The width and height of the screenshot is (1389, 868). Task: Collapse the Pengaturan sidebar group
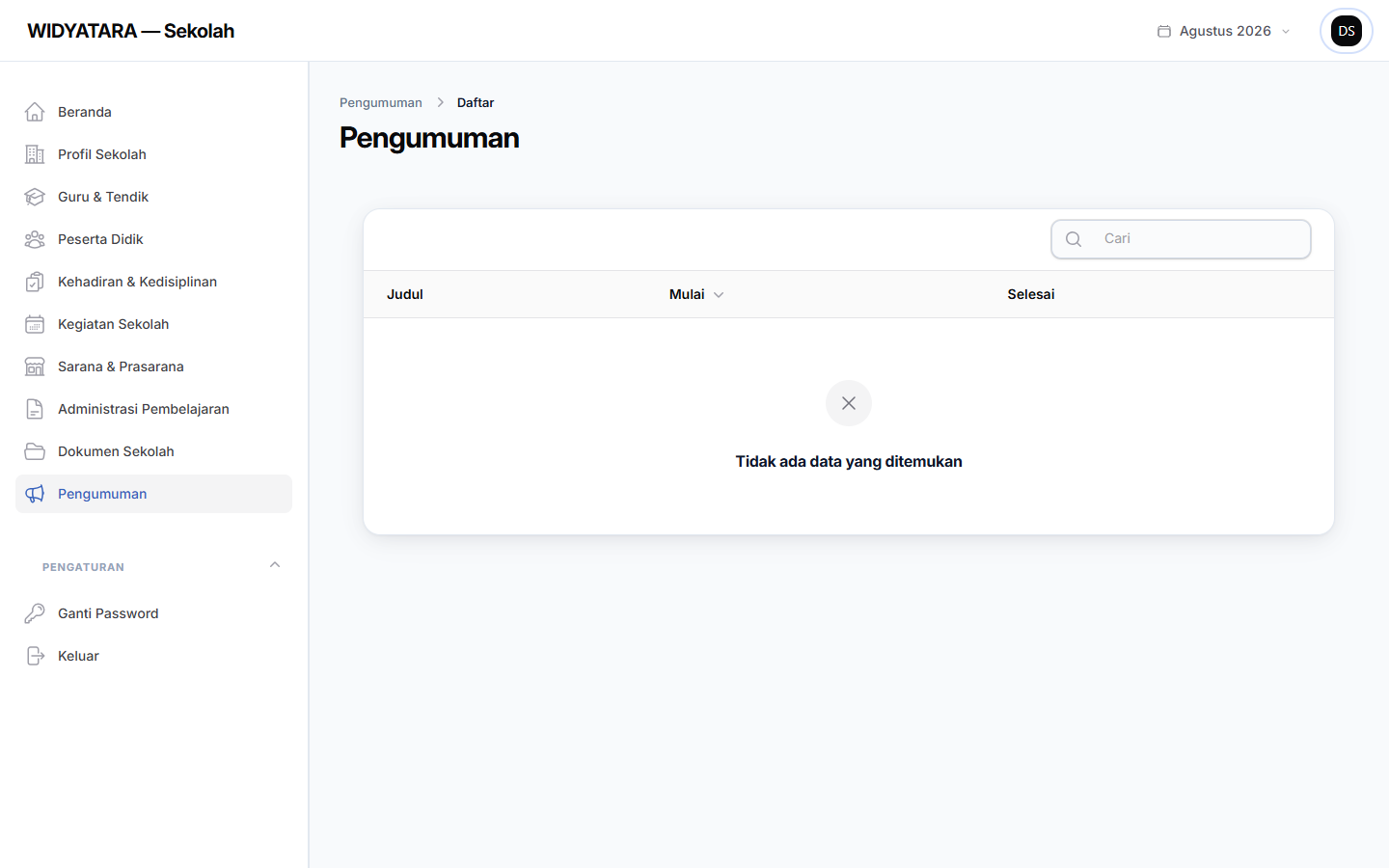click(x=275, y=565)
